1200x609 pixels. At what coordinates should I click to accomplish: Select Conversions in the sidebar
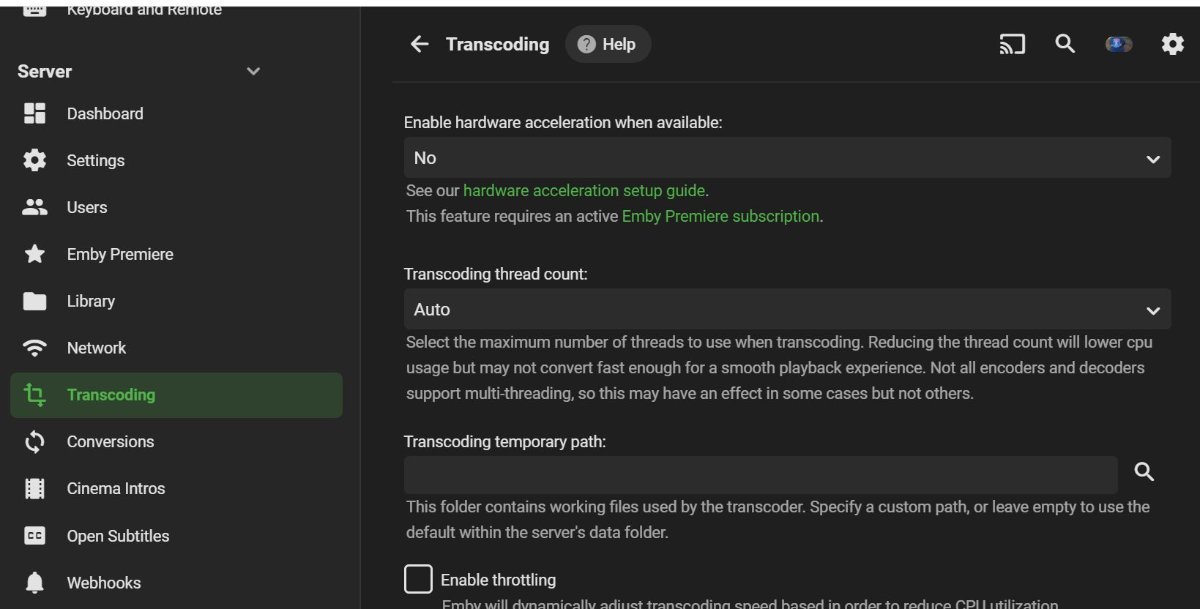[x=110, y=441]
